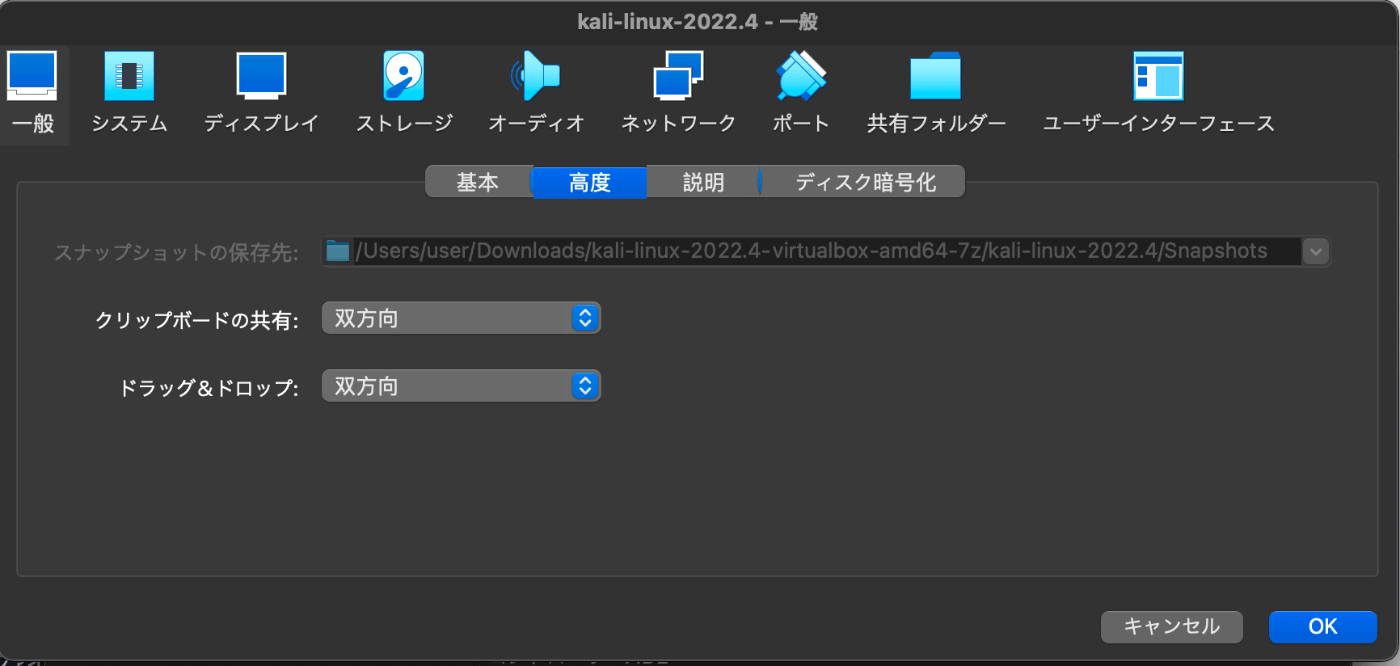
Task: Open the 一般 (General) settings icon
Action: pos(32,77)
